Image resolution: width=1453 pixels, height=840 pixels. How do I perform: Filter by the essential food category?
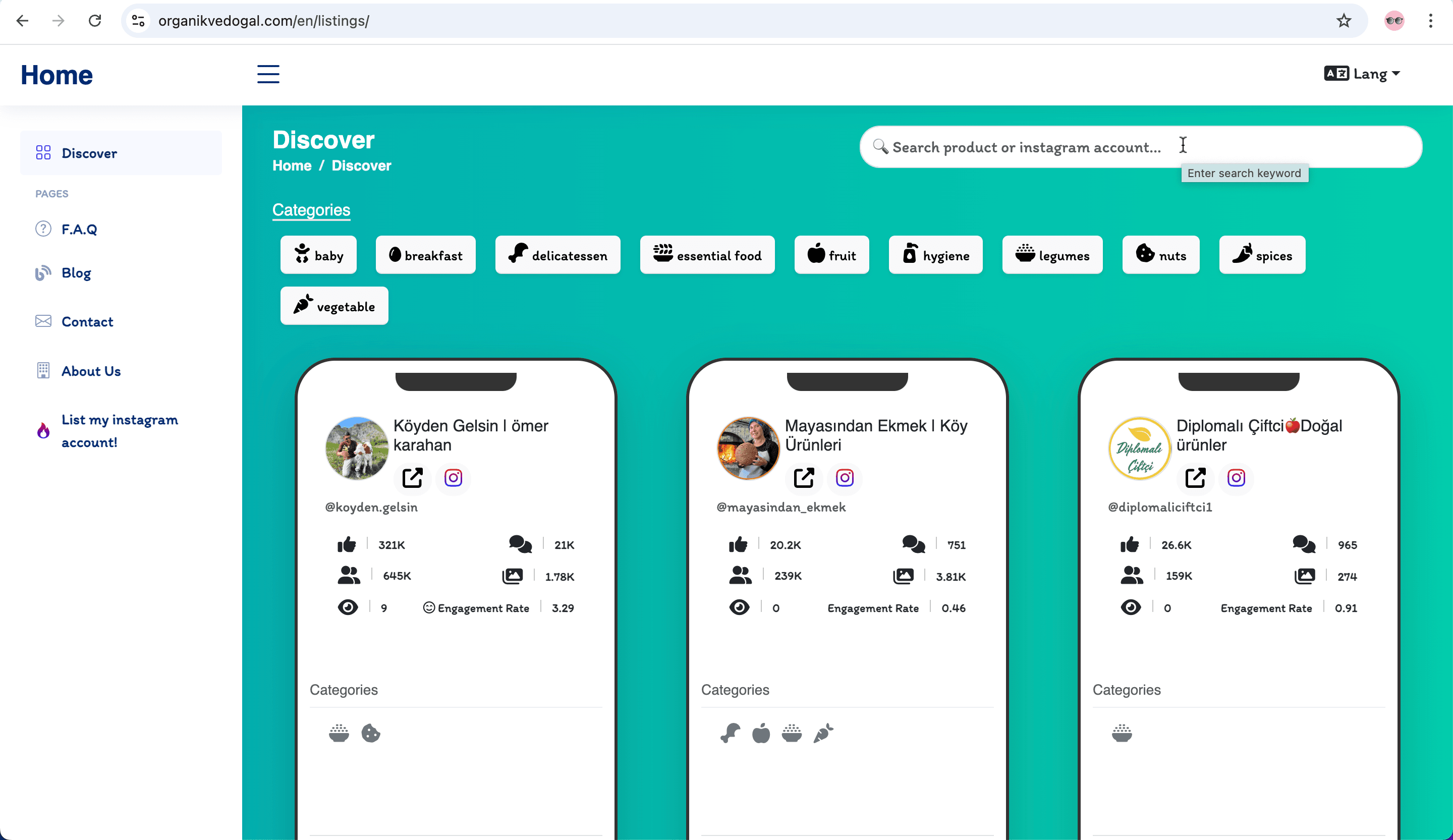click(x=707, y=255)
